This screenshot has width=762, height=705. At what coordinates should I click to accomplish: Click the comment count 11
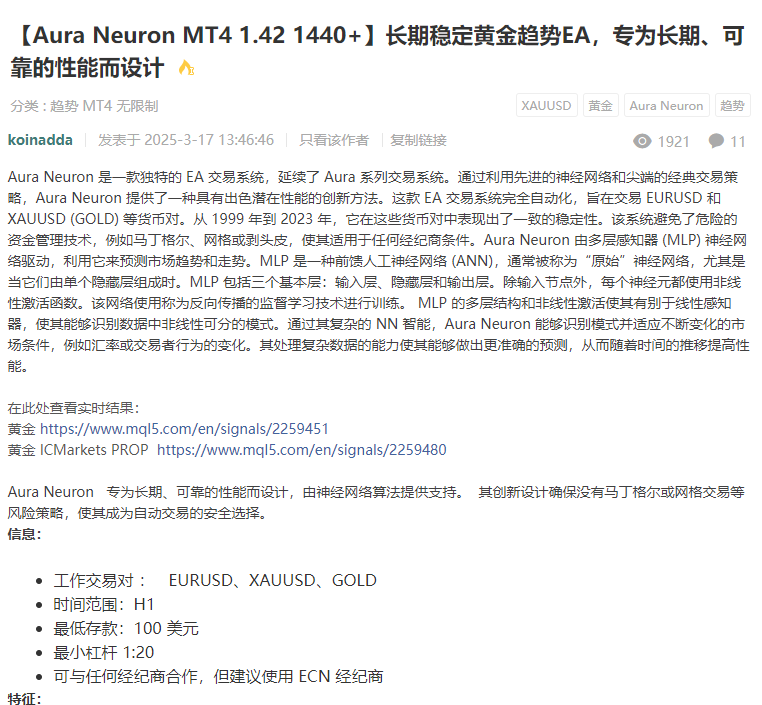(738, 141)
